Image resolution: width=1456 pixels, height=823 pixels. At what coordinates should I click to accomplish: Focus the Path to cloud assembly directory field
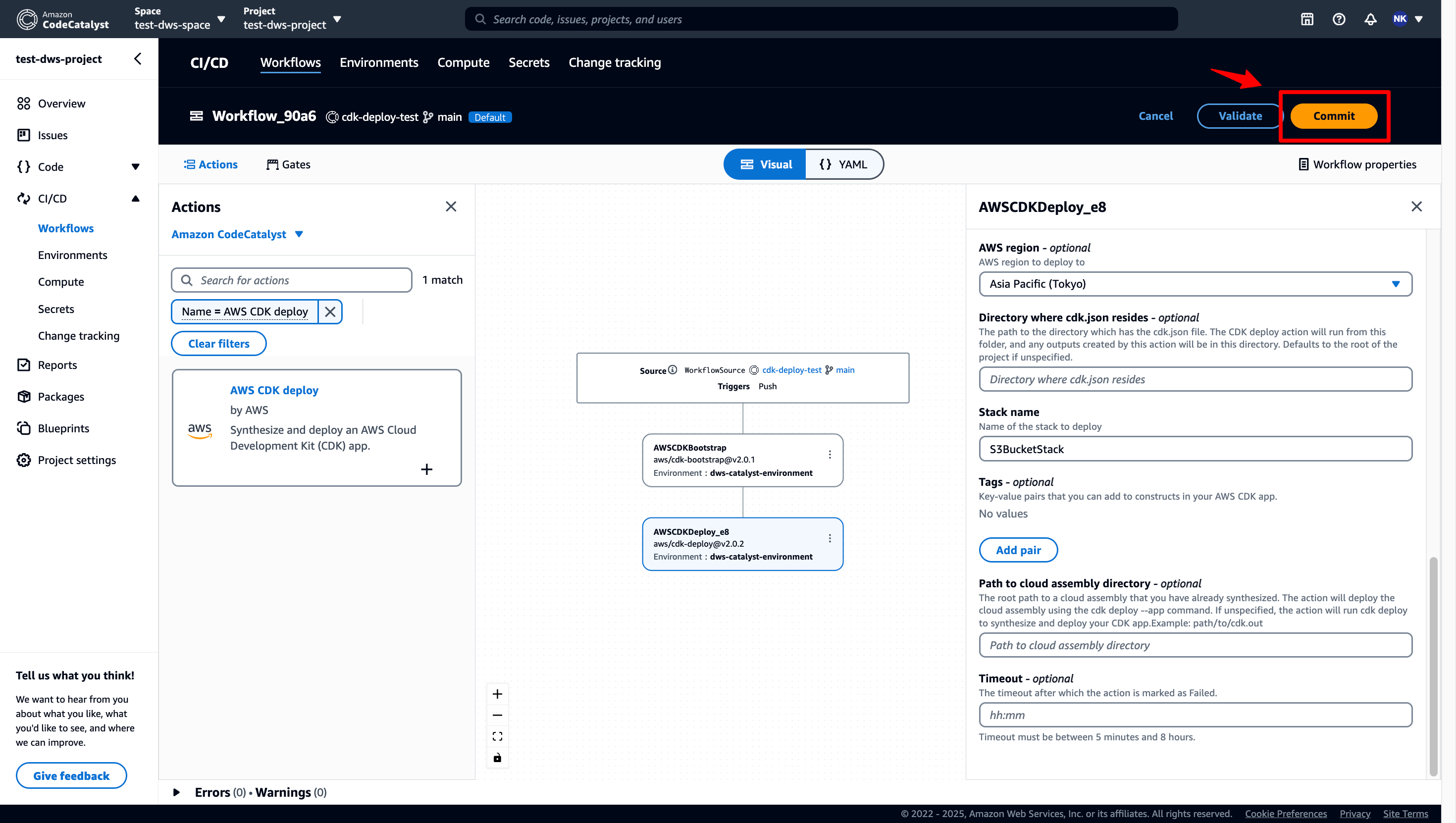(1195, 645)
